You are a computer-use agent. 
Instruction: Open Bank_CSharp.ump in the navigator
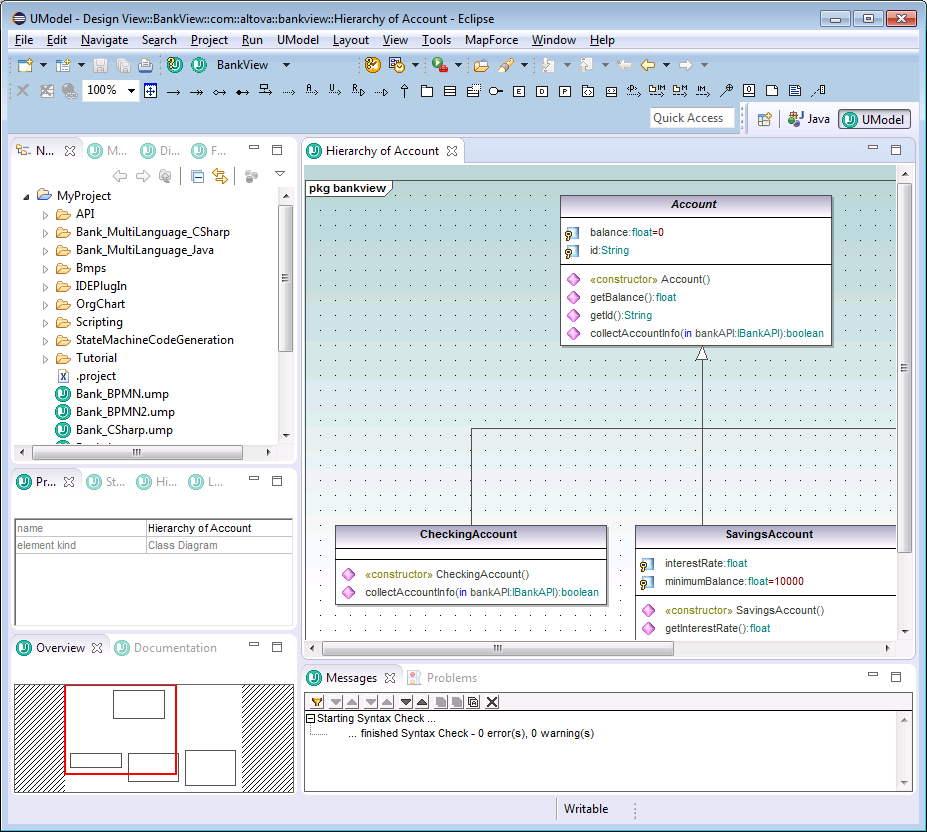123,430
